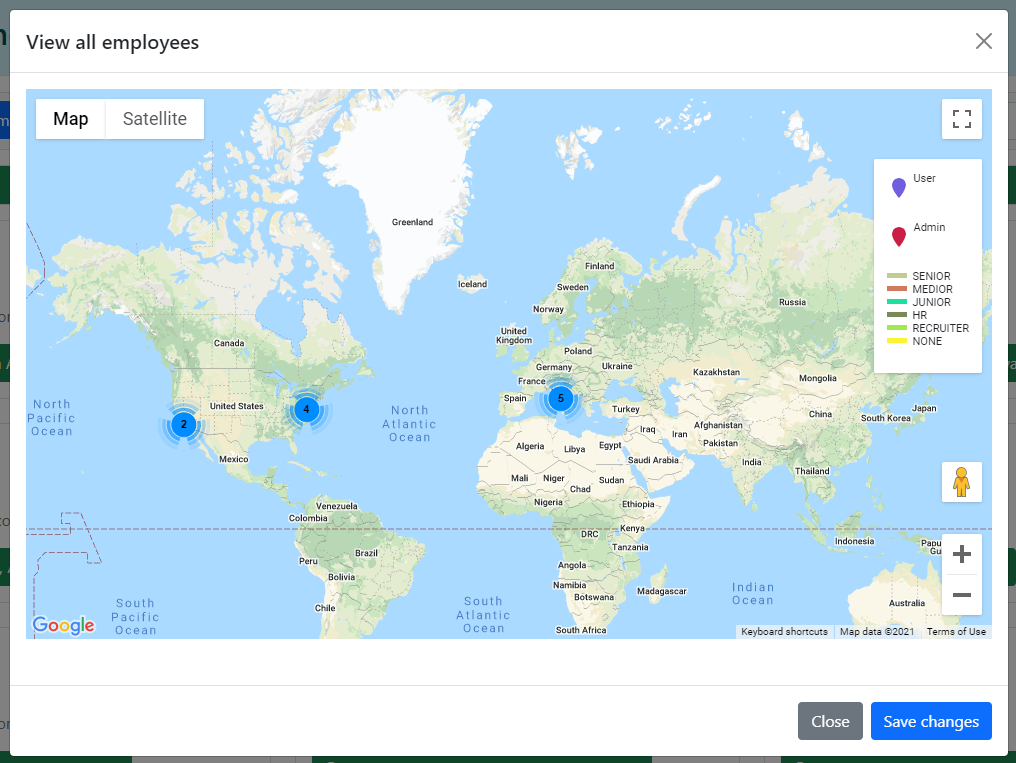Click the North Atlantic Ocean label
1016x763 pixels.
409,424
